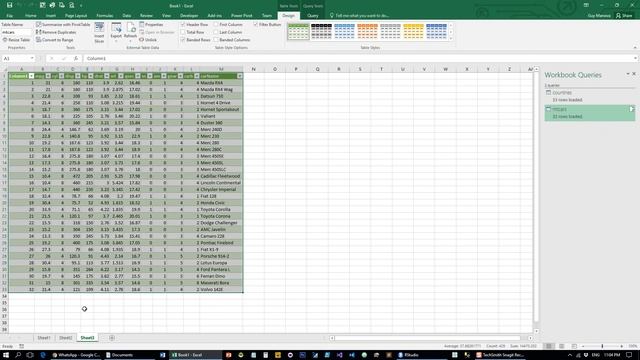Click the zoom slider handle
This screenshot has width=640, height=360.
pos(602,346)
